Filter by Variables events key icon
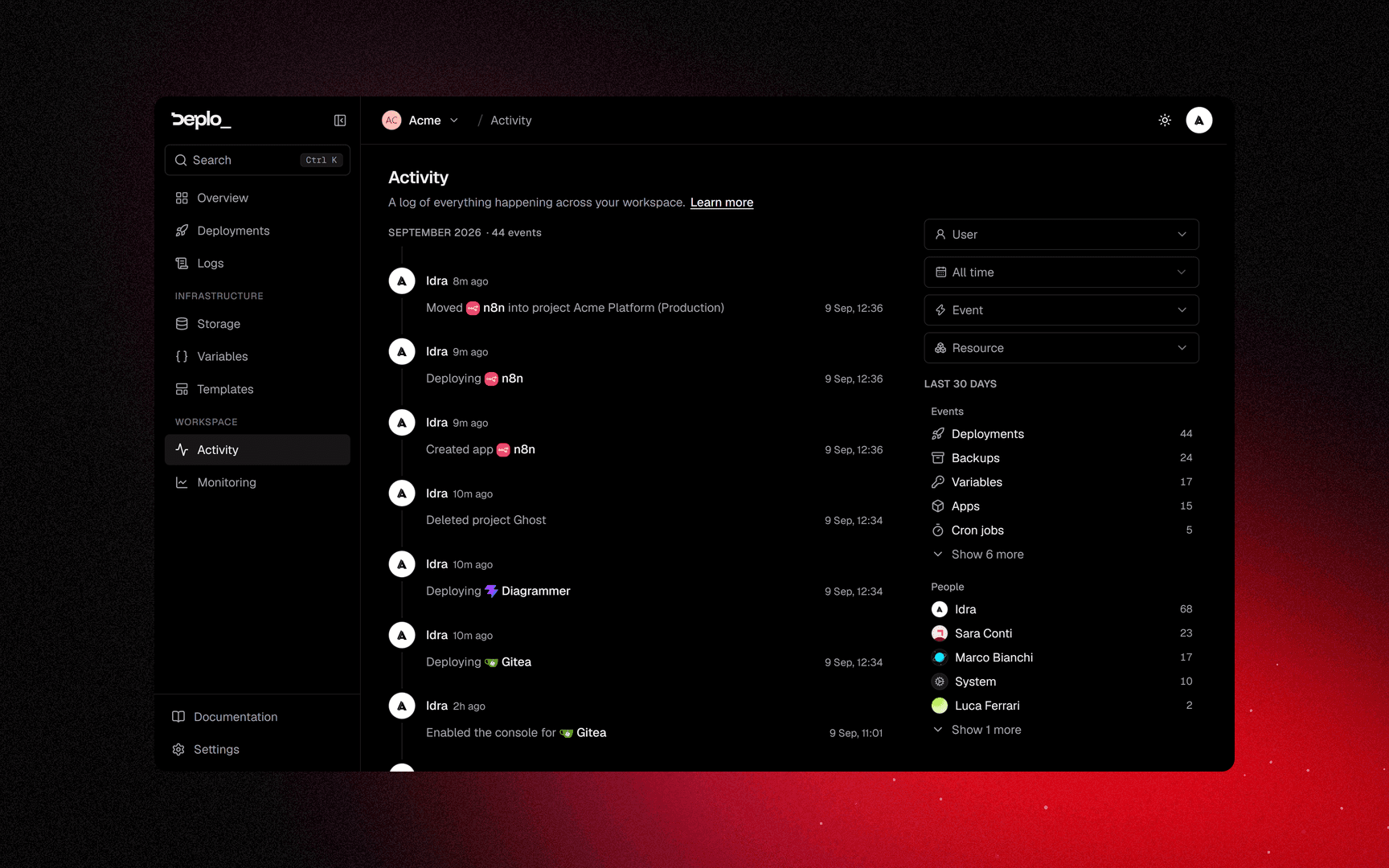Image resolution: width=1389 pixels, height=868 pixels. pyautogui.click(x=938, y=482)
